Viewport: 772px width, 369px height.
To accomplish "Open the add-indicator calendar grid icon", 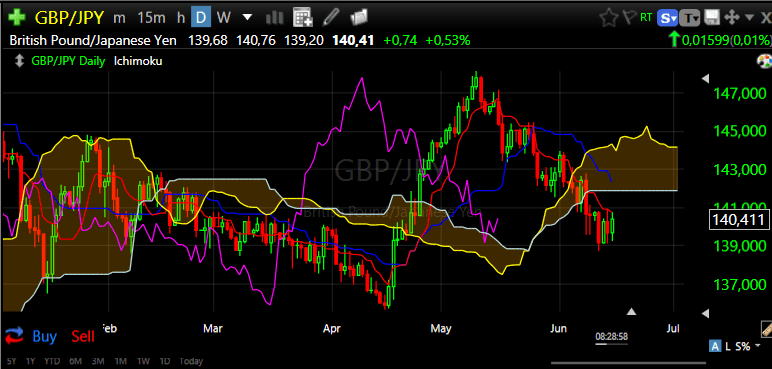I will pos(303,18).
